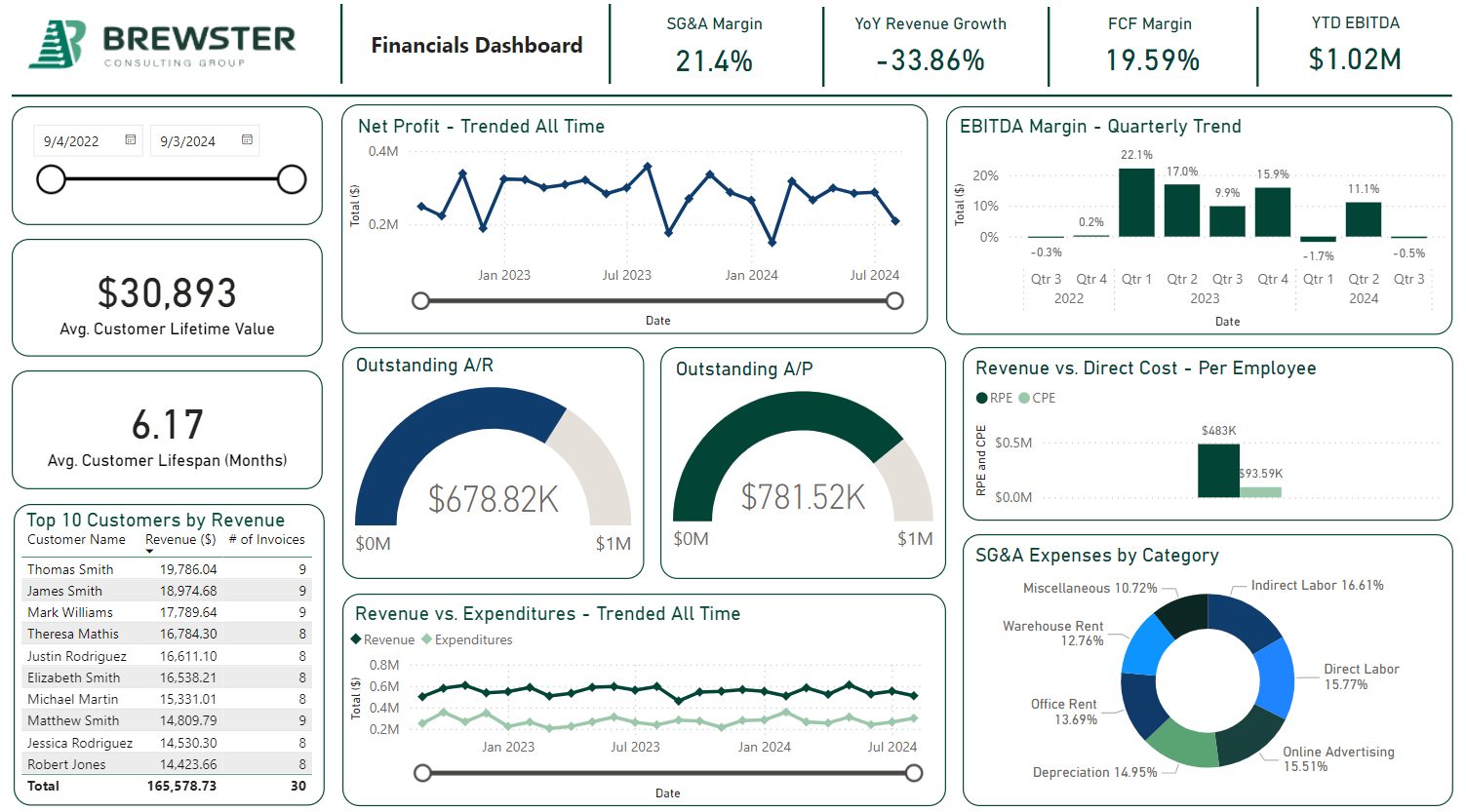Open the end date calendar picker icon
Viewport: 1466px width, 812px height.
pos(248,140)
